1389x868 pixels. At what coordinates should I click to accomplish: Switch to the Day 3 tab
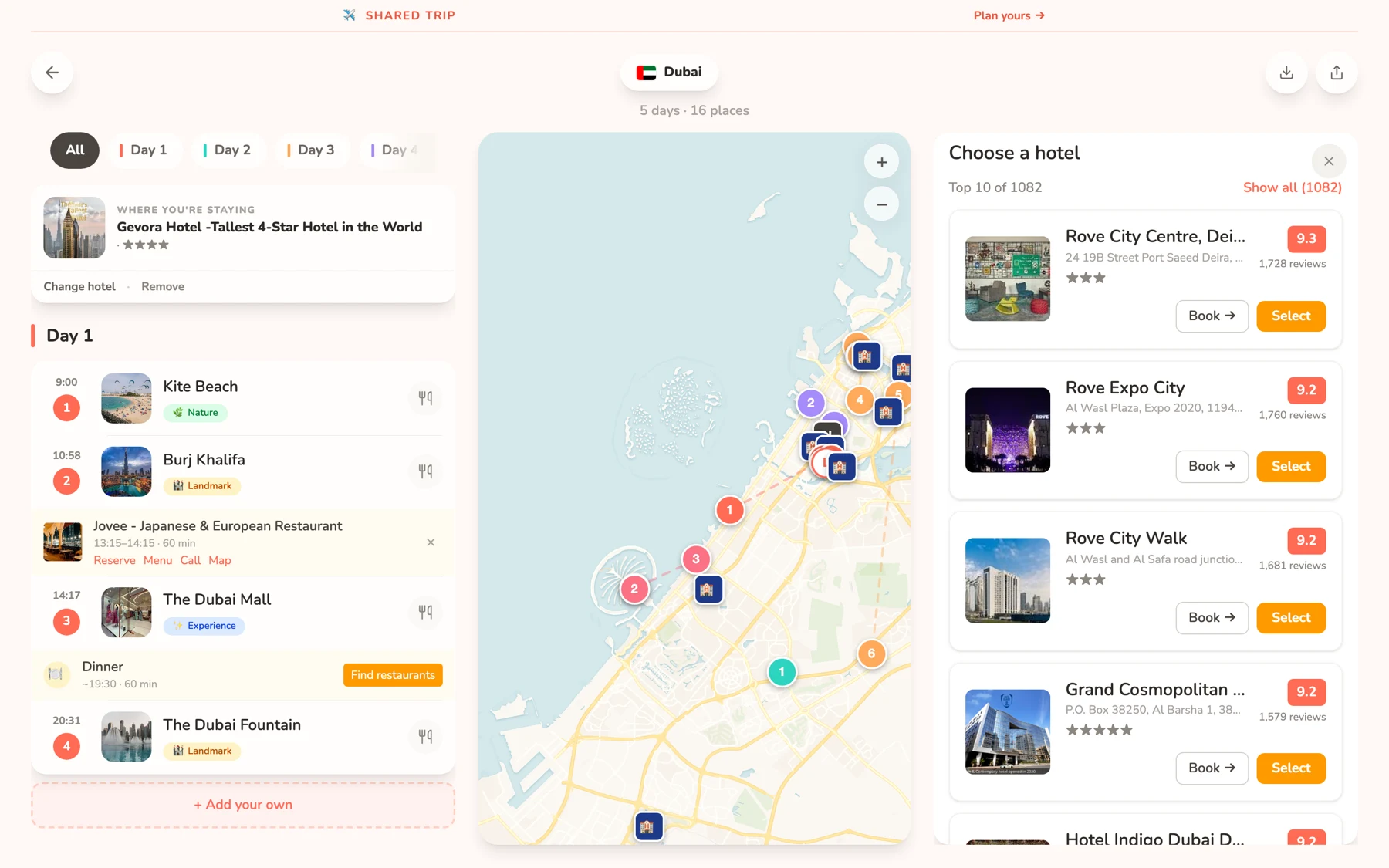coord(311,150)
